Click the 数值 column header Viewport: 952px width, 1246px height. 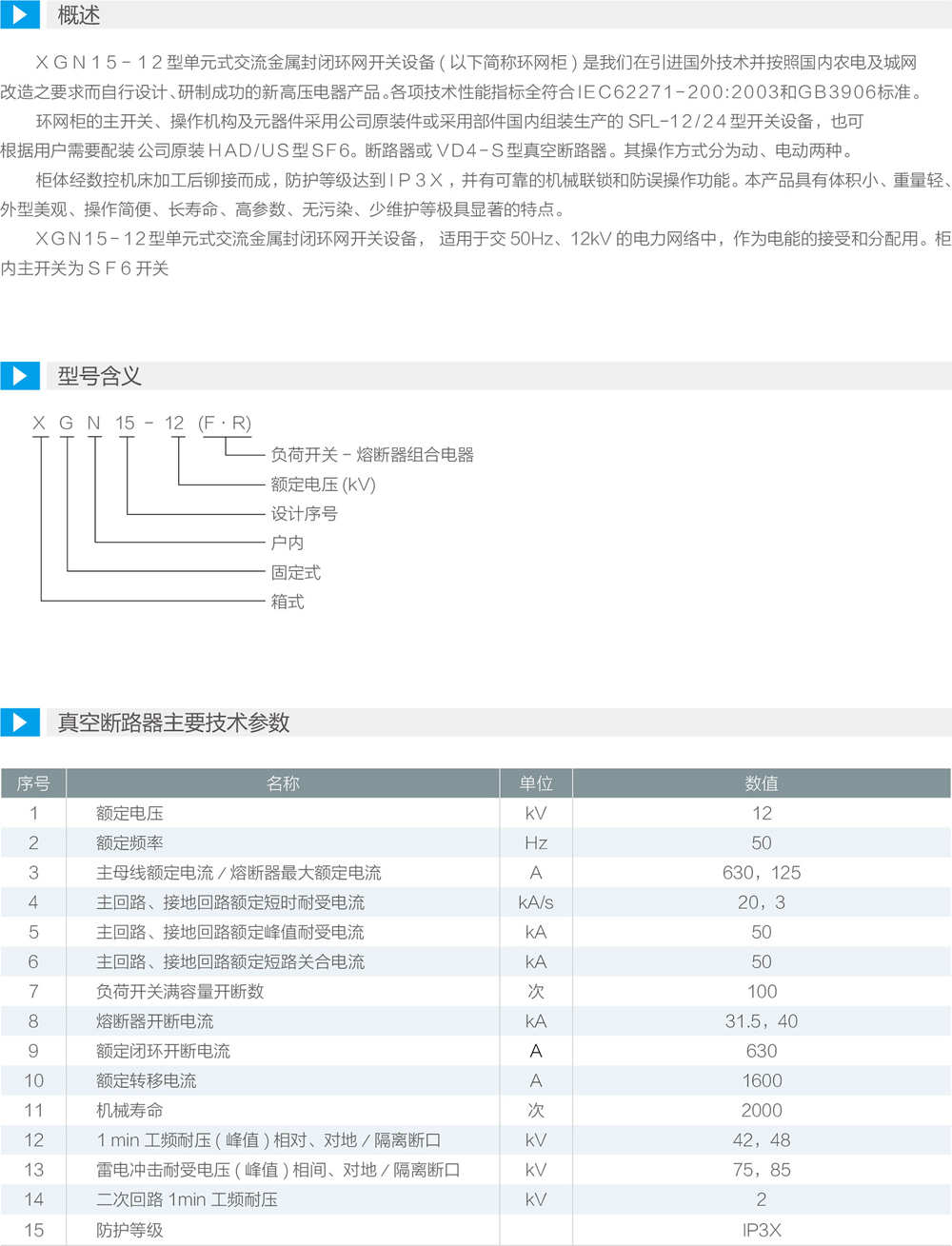tap(762, 783)
